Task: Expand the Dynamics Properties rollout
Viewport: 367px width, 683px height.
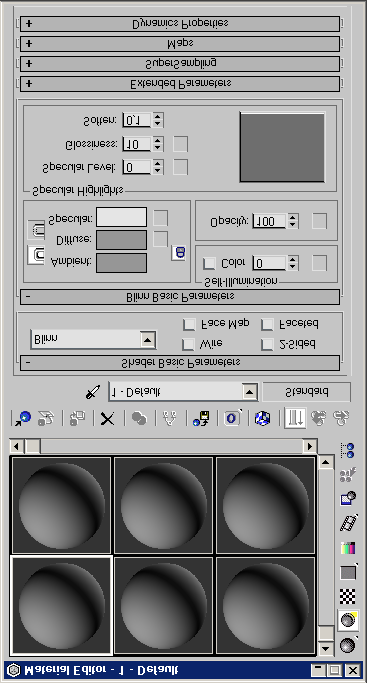Action: click(x=180, y=24)
